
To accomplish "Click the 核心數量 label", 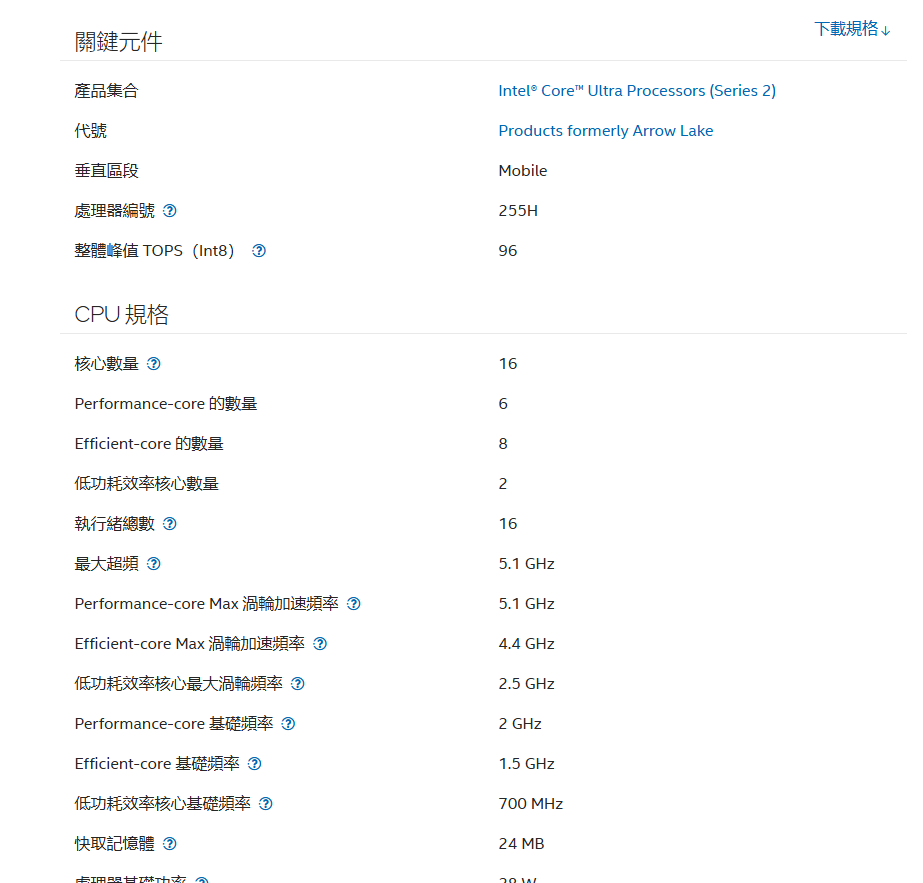I will coord(107,364).
